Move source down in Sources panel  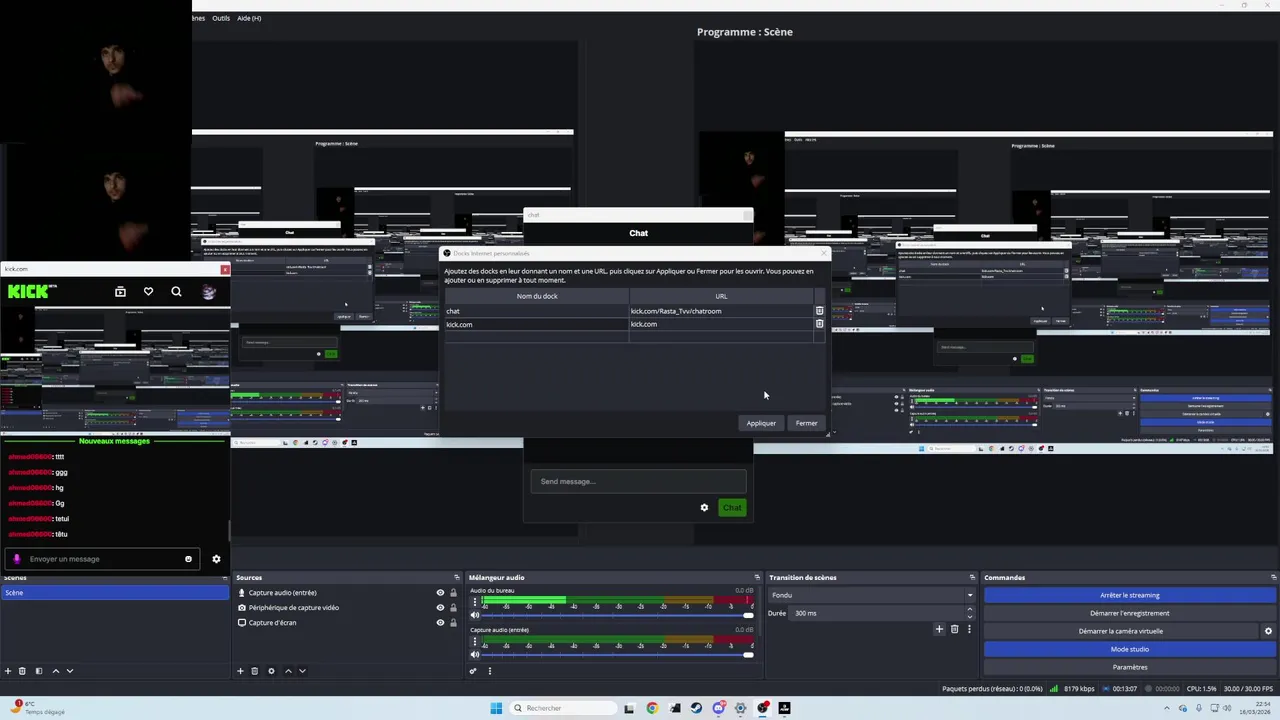302,671
